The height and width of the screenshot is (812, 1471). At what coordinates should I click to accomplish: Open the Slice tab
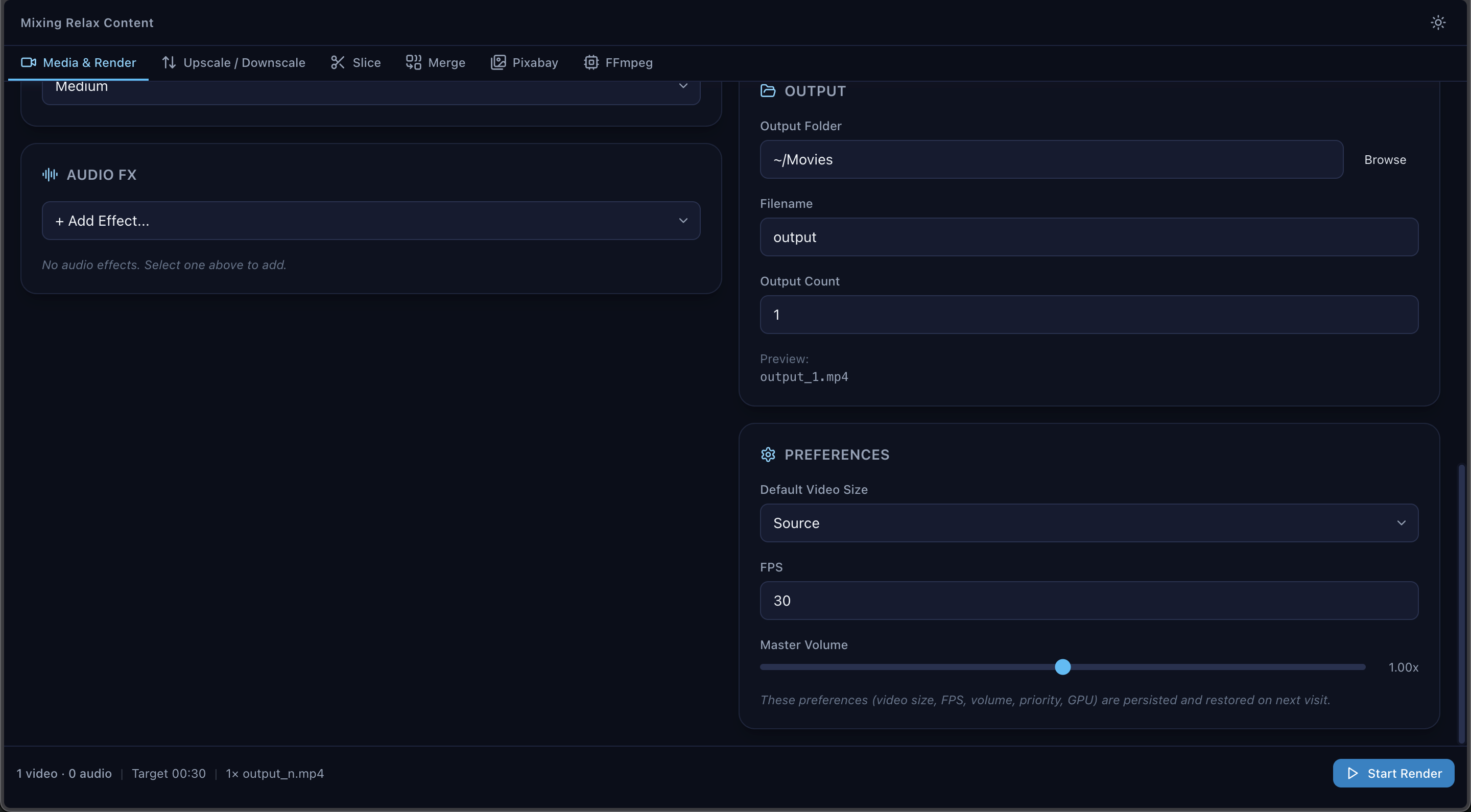tap(355, 62)
